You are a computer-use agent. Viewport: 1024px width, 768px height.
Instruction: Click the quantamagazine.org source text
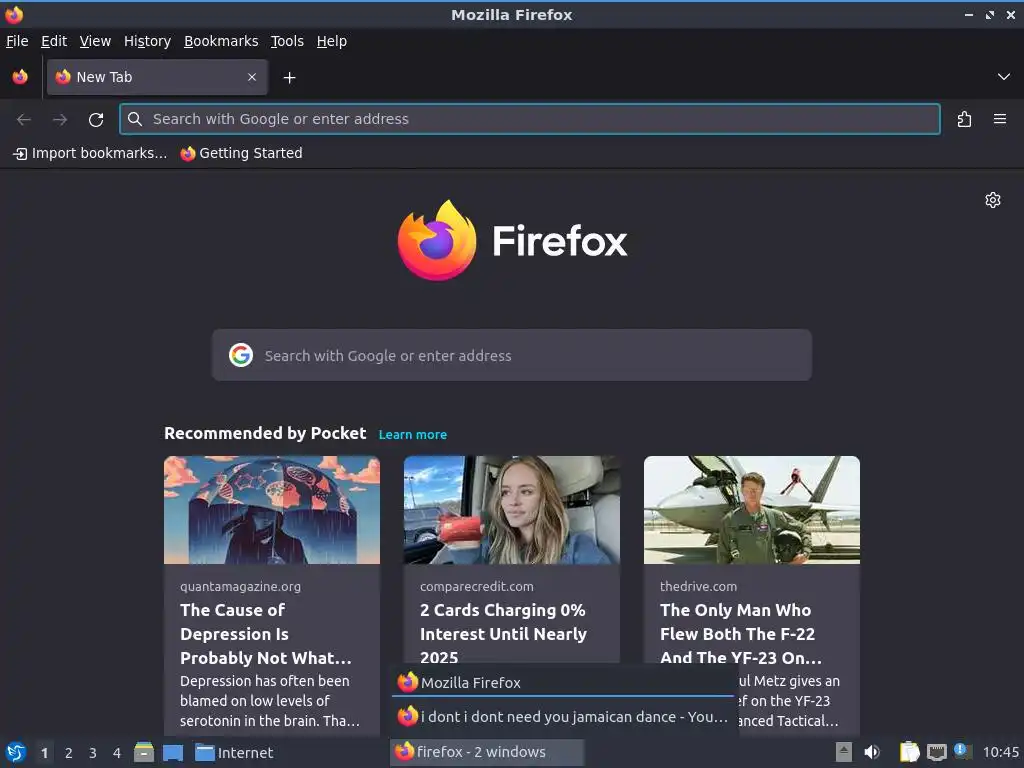pos(240,586)
